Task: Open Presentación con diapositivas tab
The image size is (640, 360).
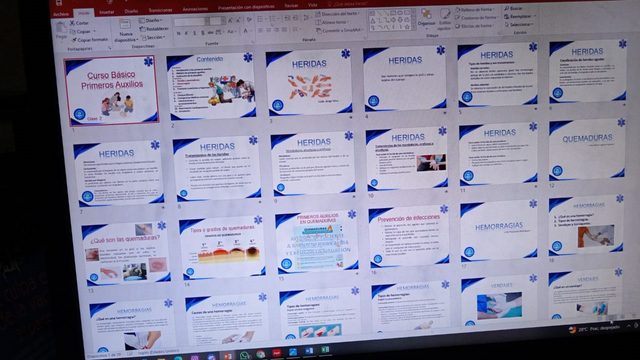Action: (x=246, y=7)
